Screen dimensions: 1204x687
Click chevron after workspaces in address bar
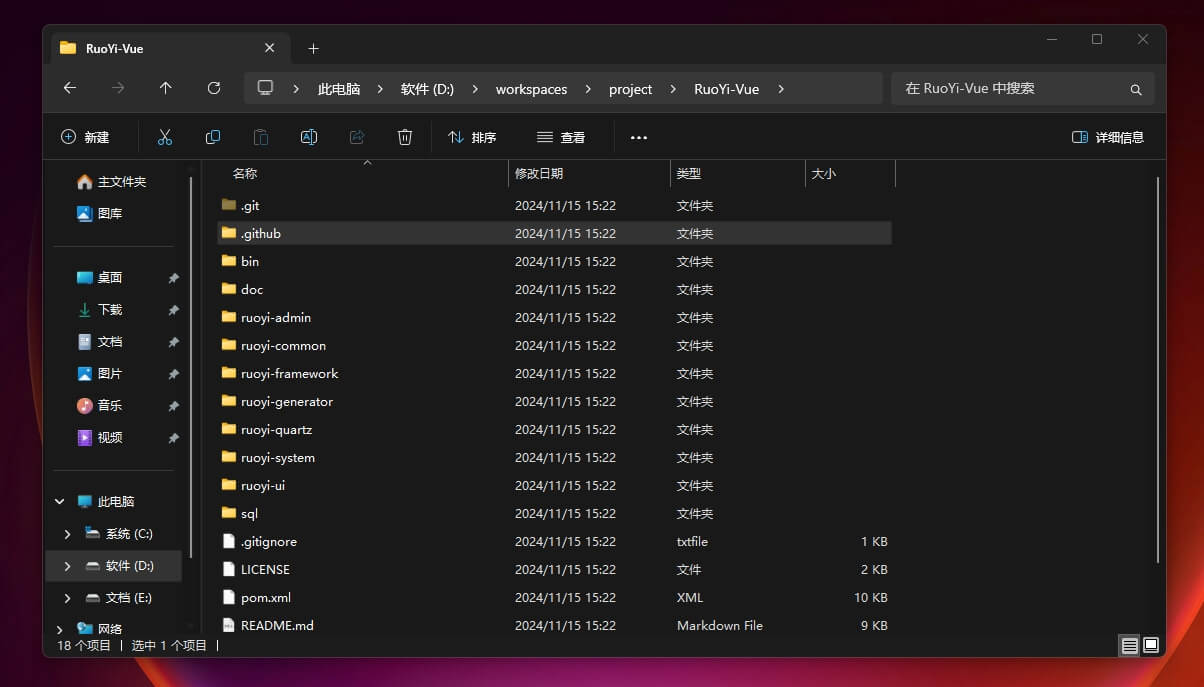point(588,89)
